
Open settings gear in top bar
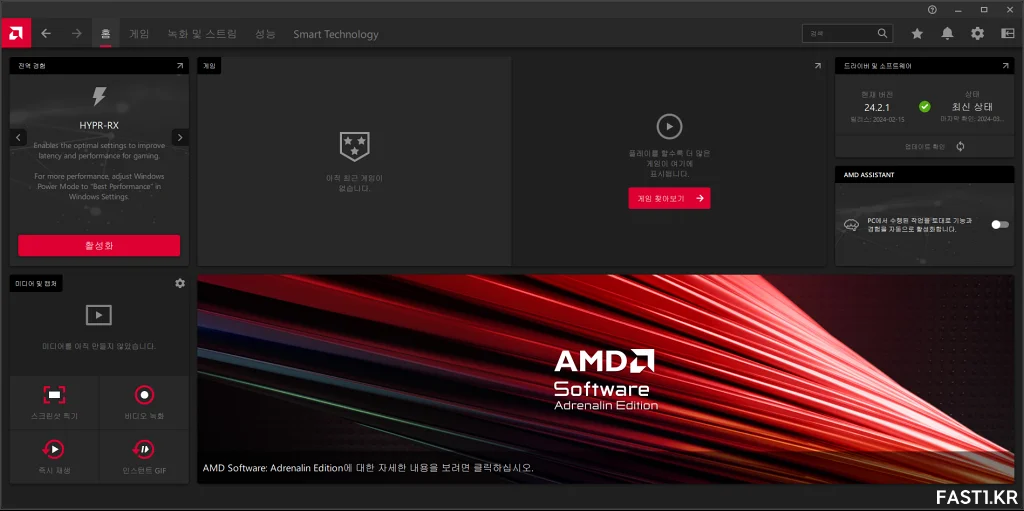tap(977, 33)
